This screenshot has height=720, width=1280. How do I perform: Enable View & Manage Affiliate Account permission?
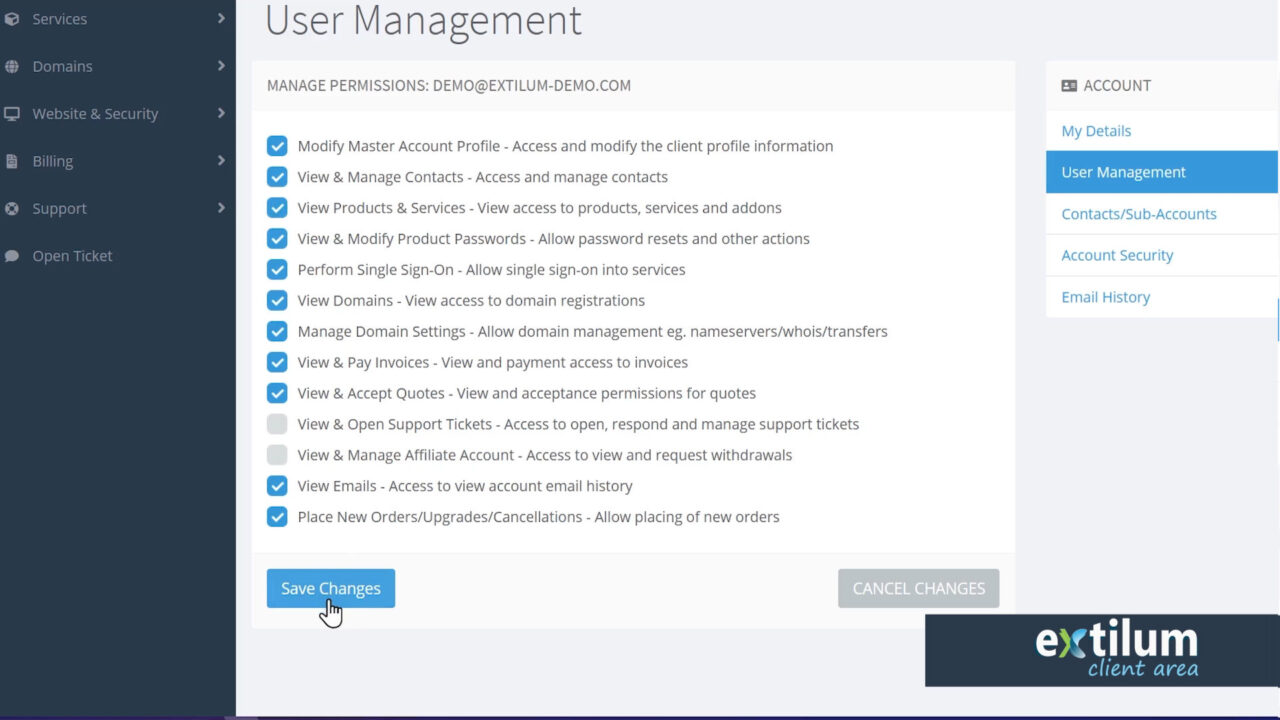pos(277,455)
